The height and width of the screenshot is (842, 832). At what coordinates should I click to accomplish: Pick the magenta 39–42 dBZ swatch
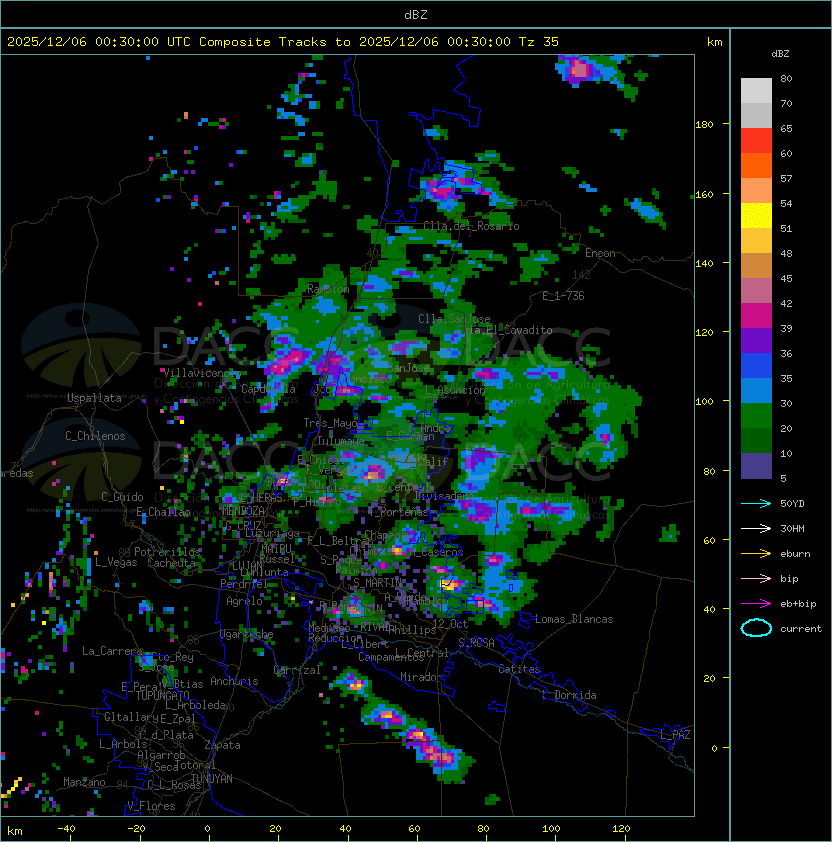pos(756,316)
